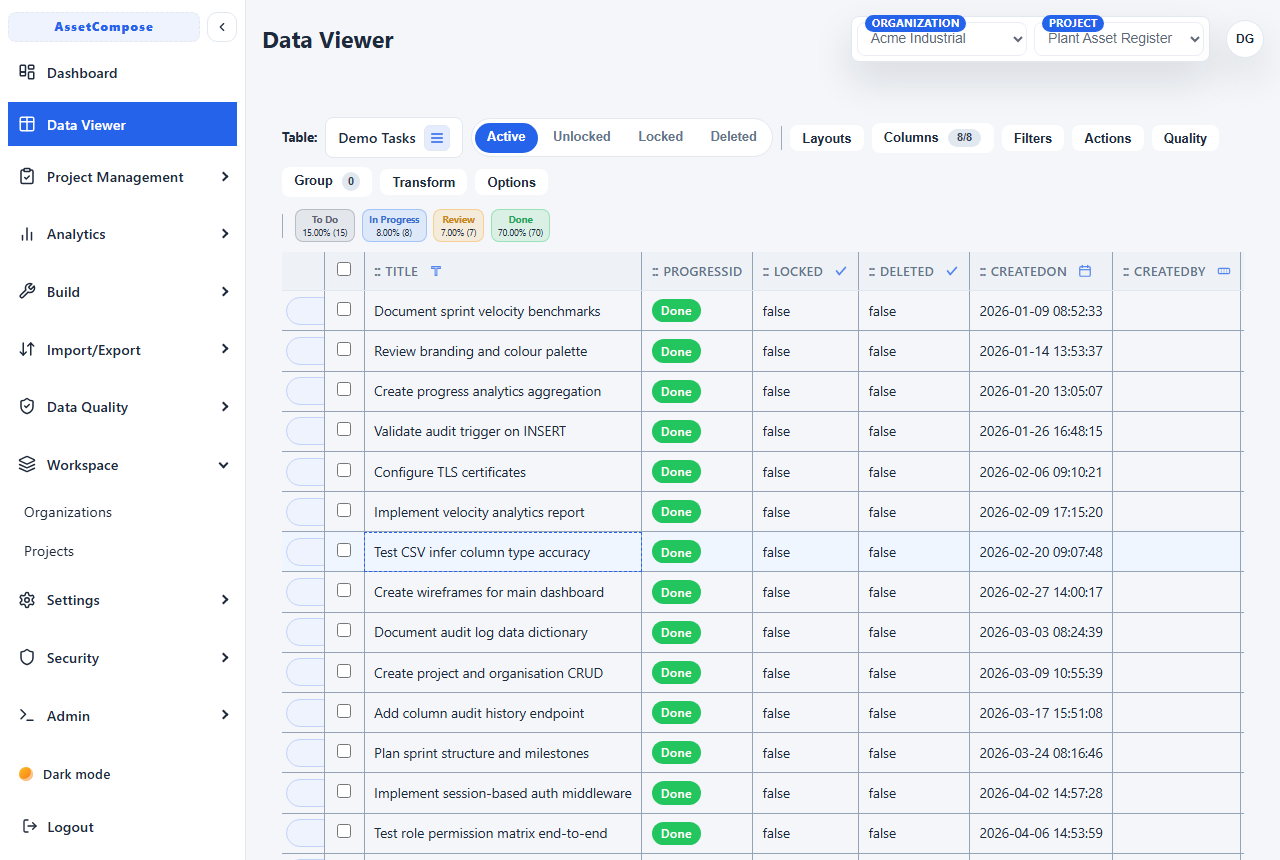Expand the Import/Export submenu chevron
Viewport: 1280px width, 860px height.
coord(224,350)
